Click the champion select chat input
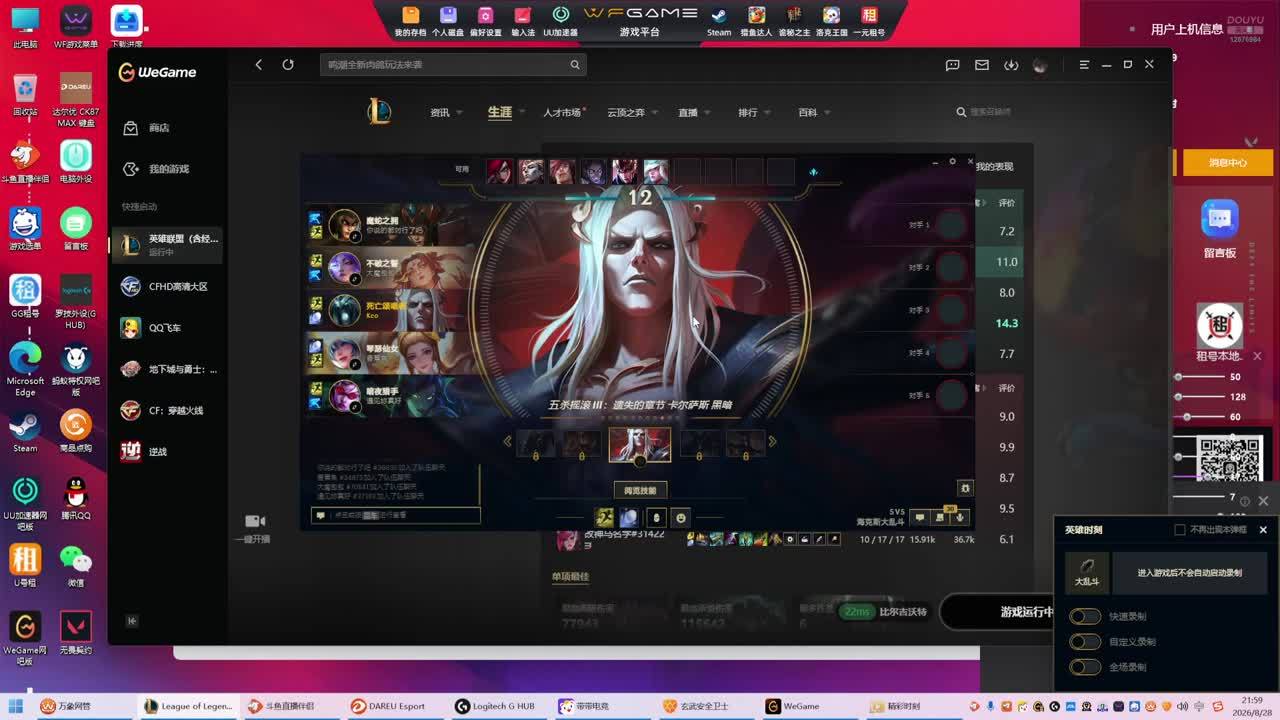Screen dimensions: 1280x720 pos(396,515)
